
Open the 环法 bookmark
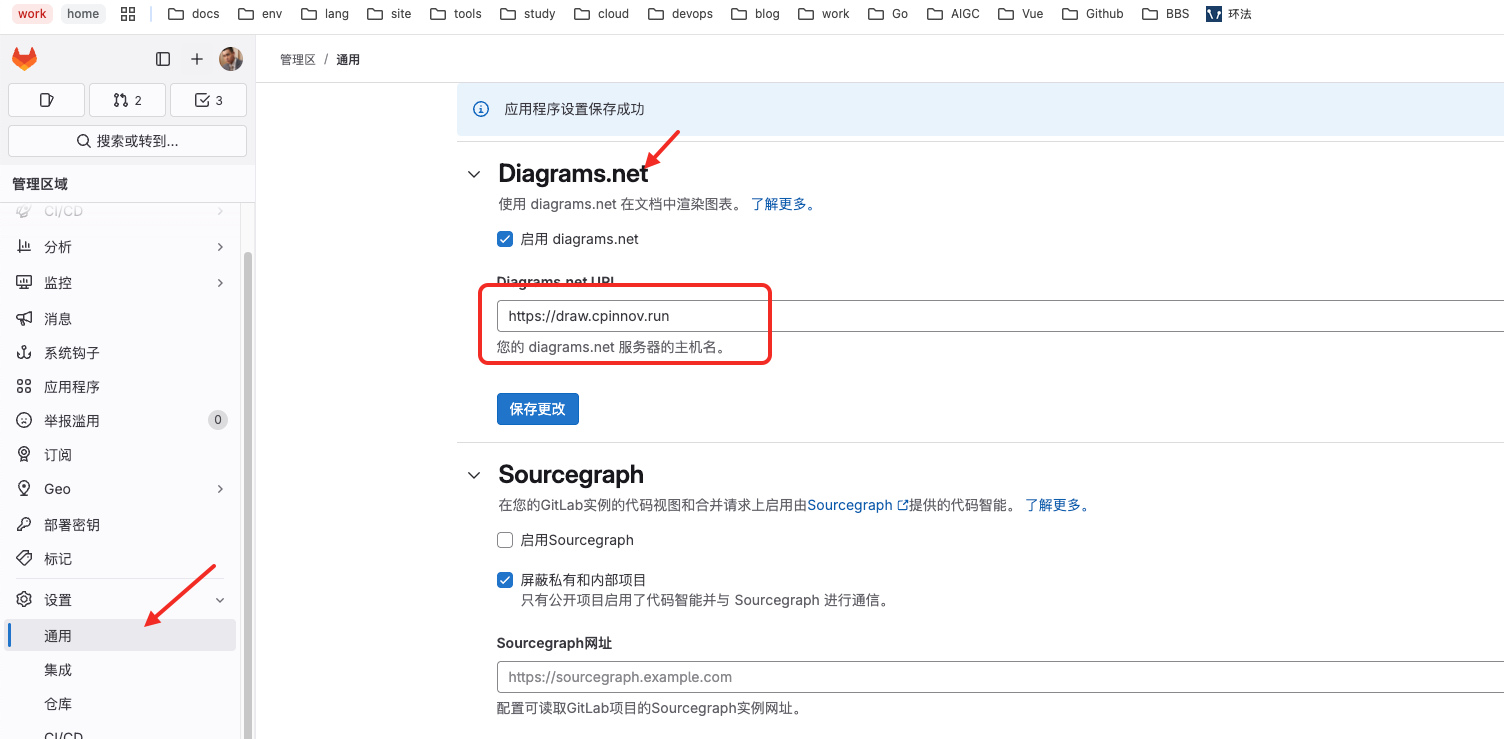[x=1229, y=14]
